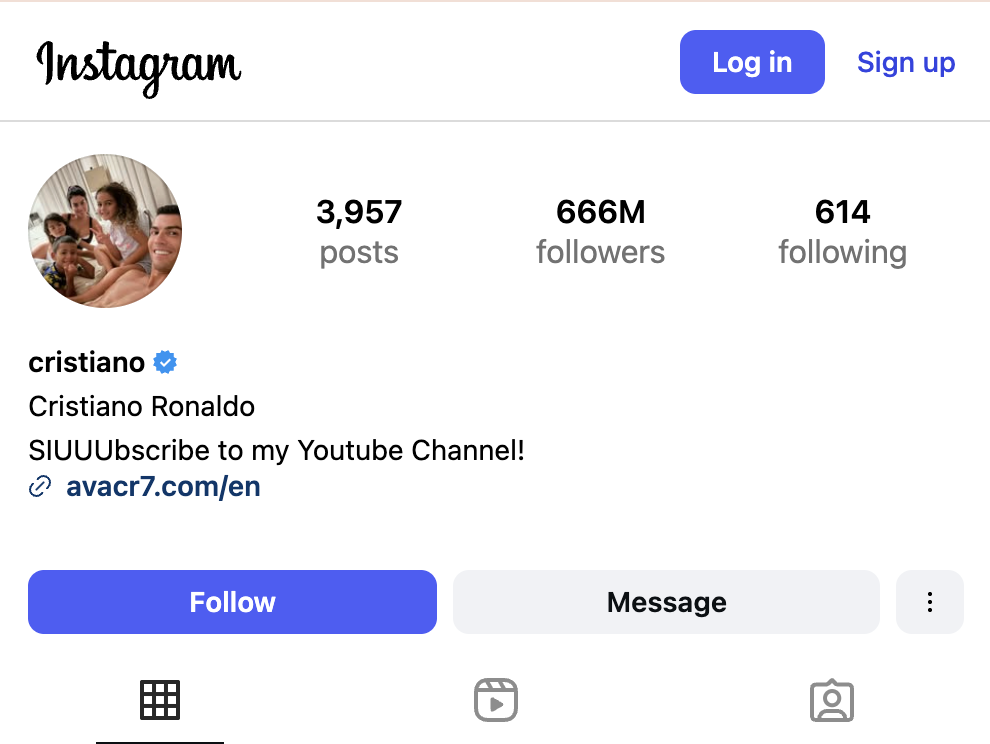Switch to the posts grid view icon

pyautogui.click(x=160, y=700)
